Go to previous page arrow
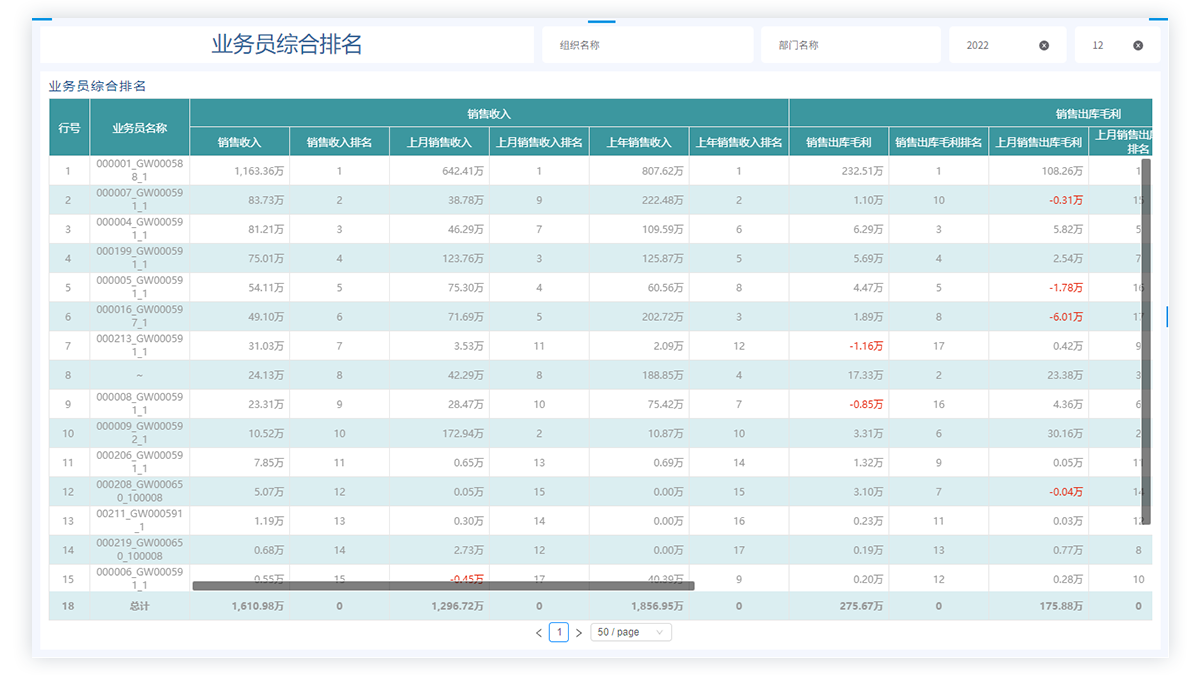 pos(539,633)
